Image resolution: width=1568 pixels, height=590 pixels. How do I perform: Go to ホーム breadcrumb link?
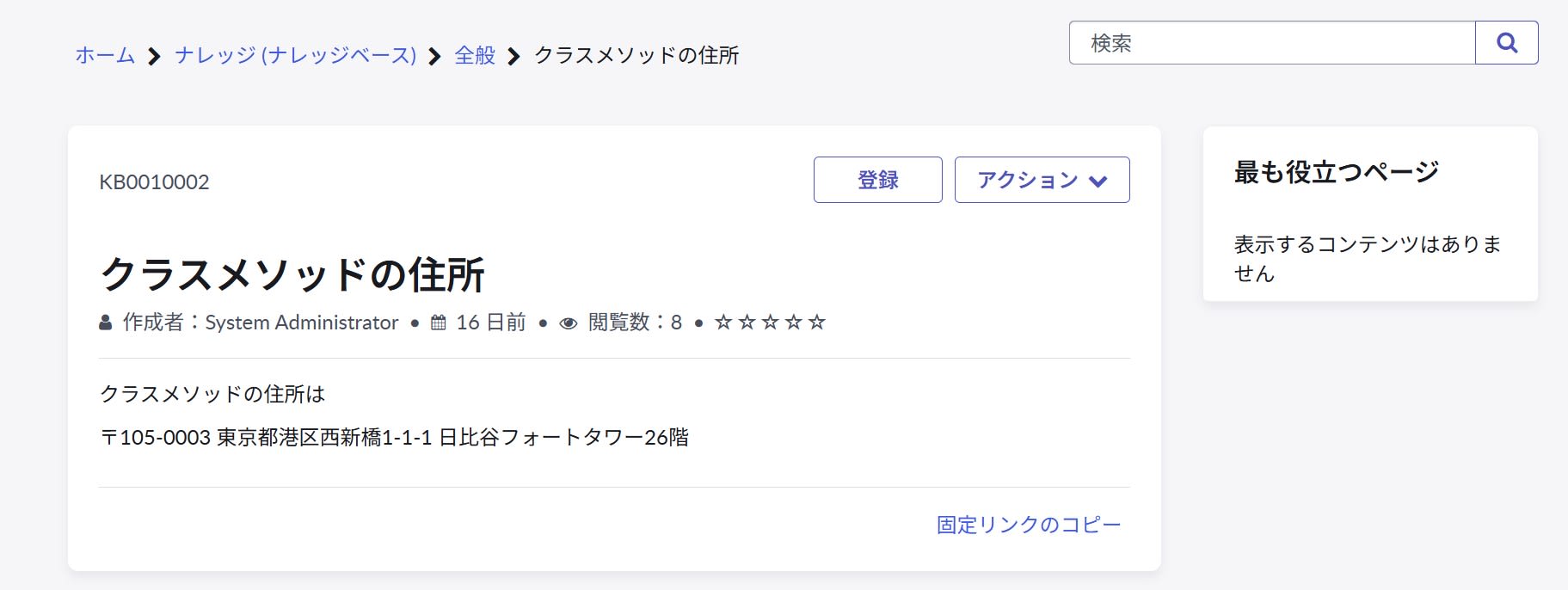pyautogui.click(x=105, y=56)
